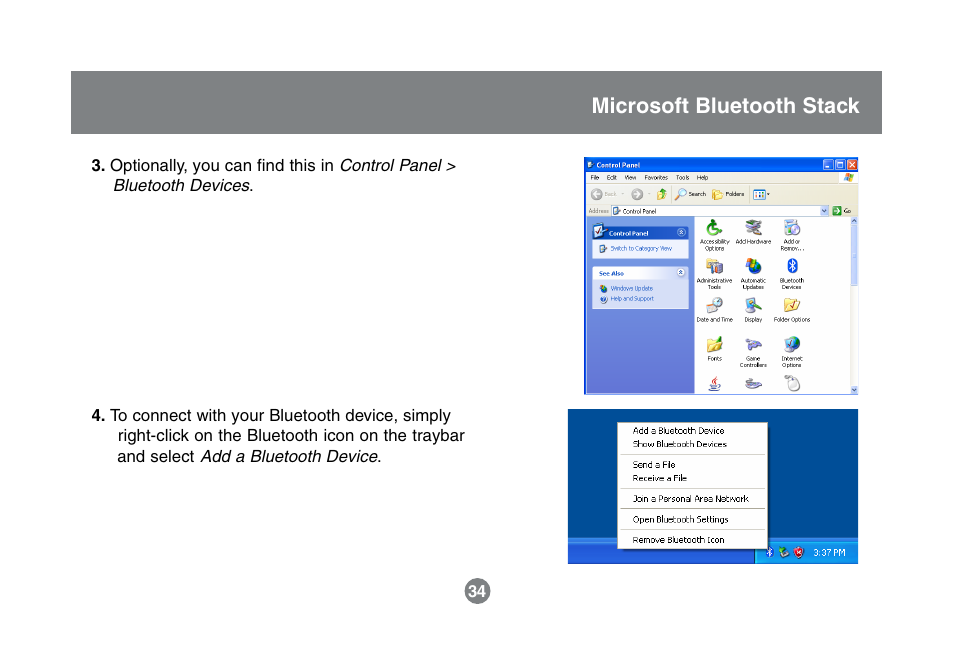Click the scrollbar up arrow in Control Panel
Screen dimensions: 954x664
coord(854,221)
